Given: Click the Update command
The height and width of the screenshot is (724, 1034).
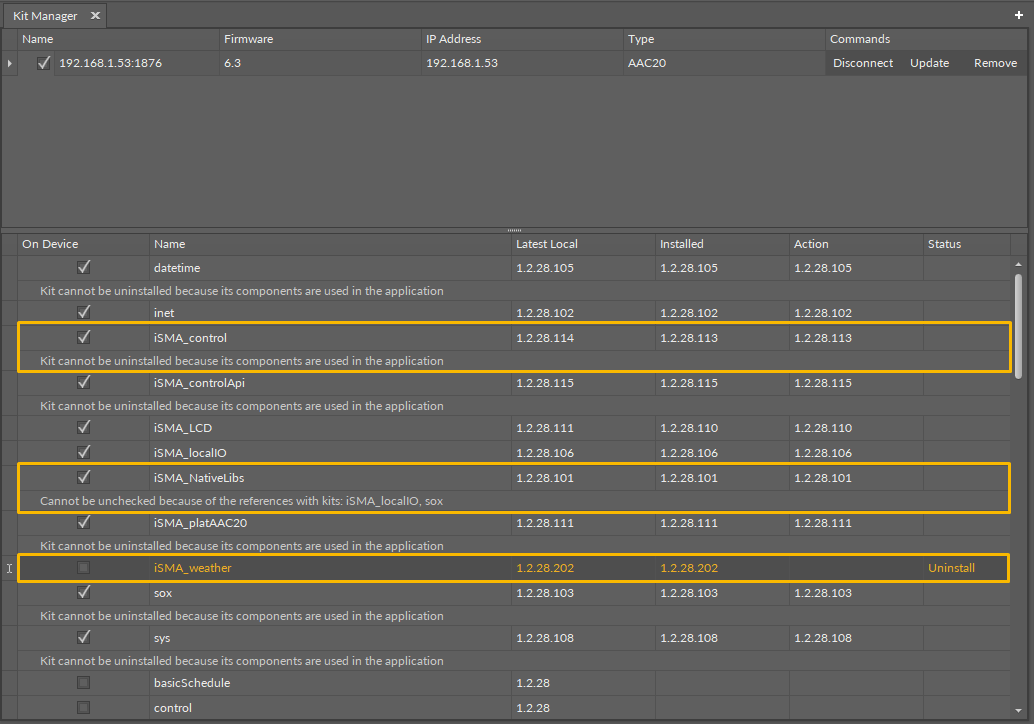Looking at the screenshot, I should pyautogui.click(x=929, y=63).
